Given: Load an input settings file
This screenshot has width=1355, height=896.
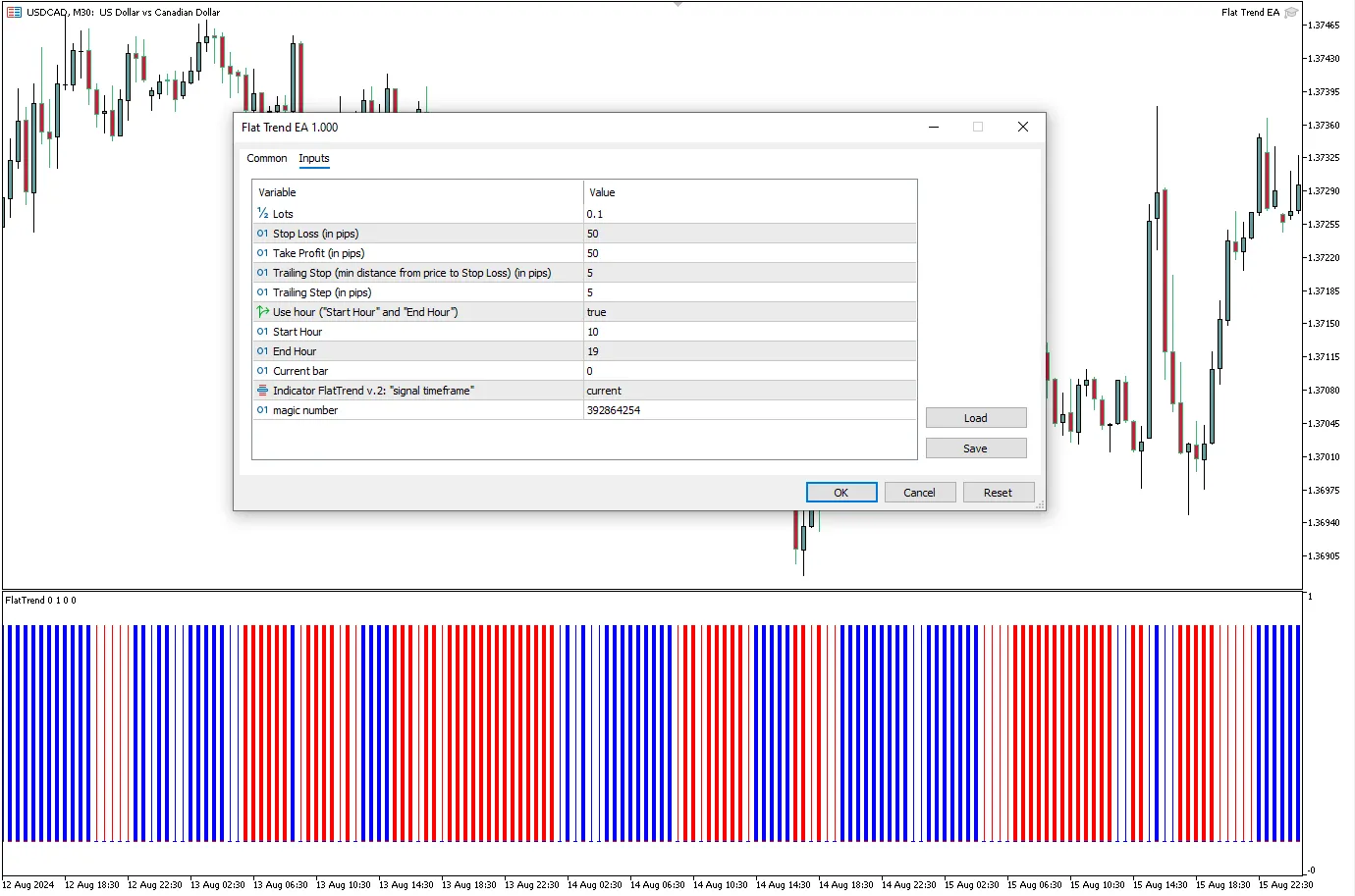Looking at the screenshot, I should [x=975, y=418].
